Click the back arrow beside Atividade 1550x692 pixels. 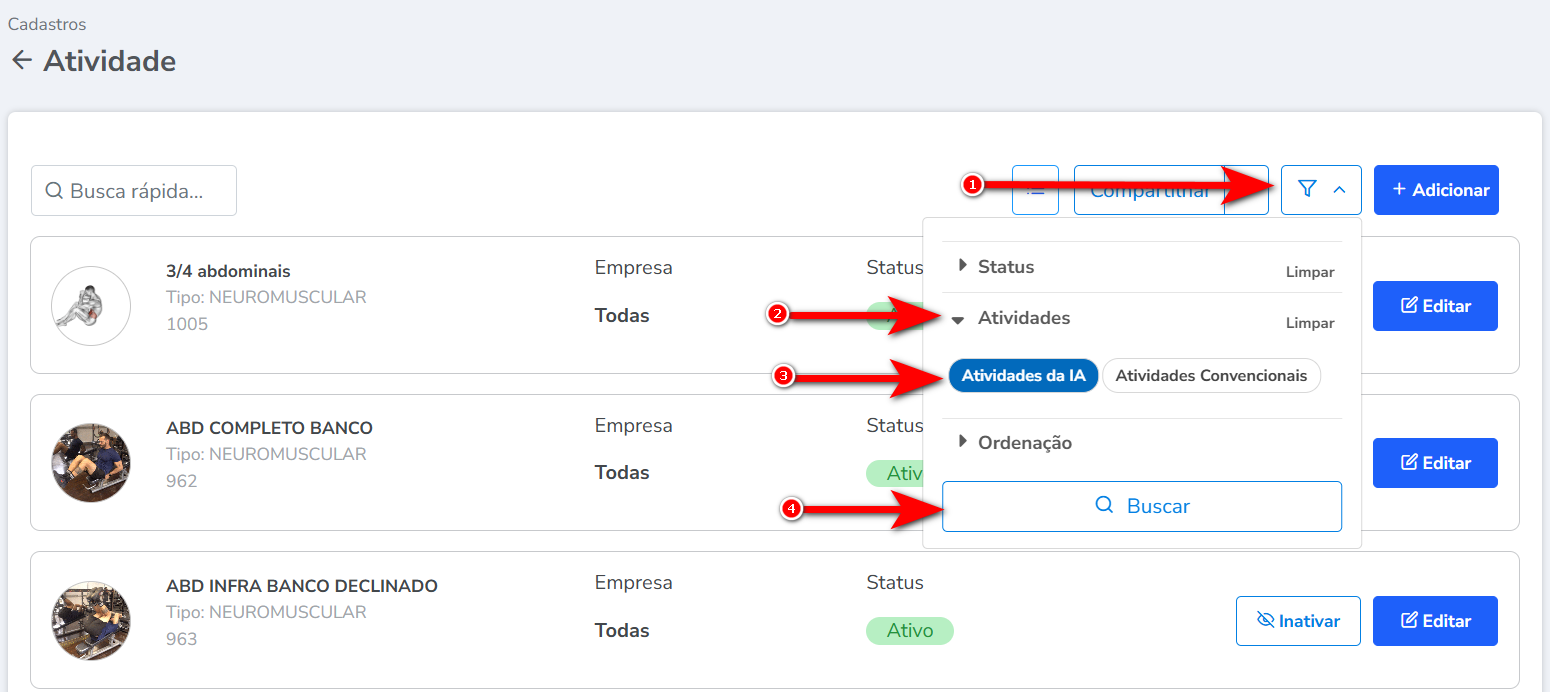(x=21, y=61)
